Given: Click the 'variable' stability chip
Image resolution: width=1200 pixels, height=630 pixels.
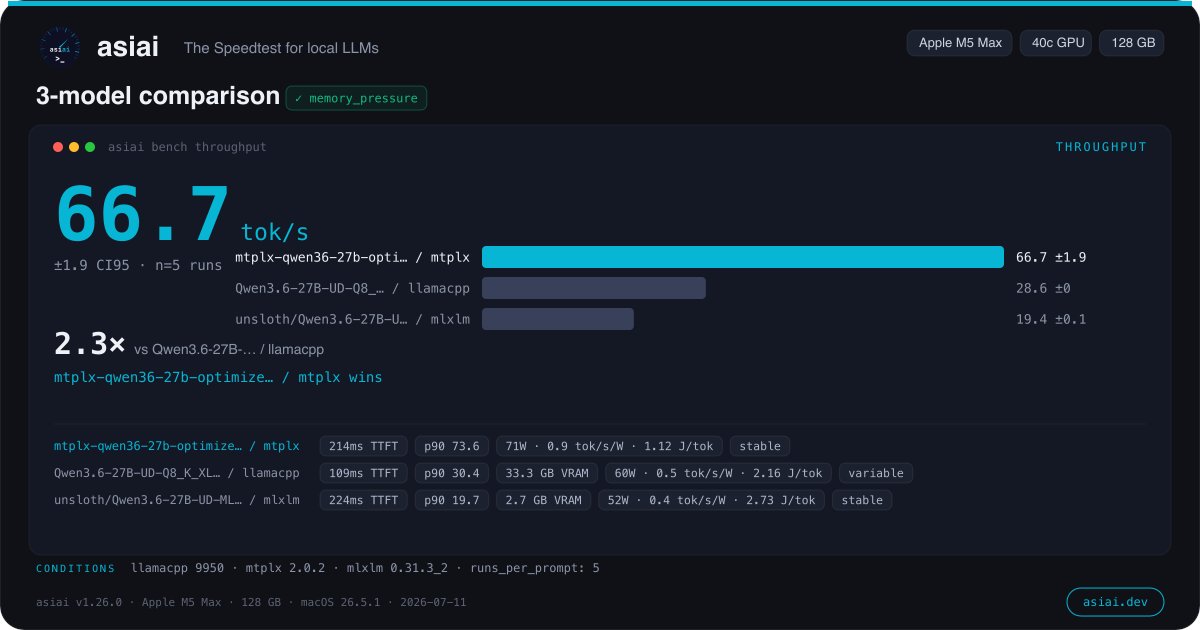Looking at the screenshot, I should pyautogui.click(x=876, y=473).
